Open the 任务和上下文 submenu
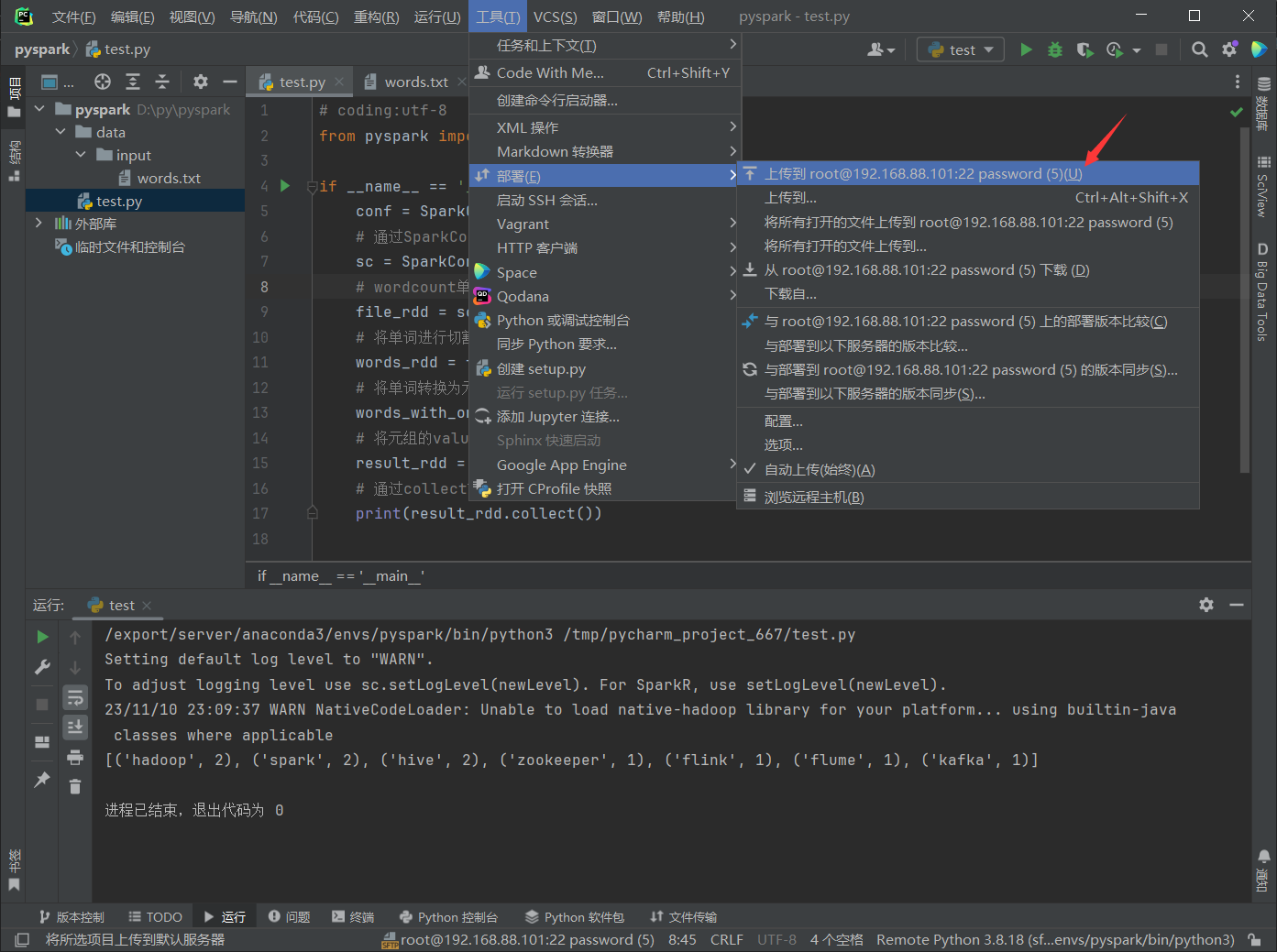 [x=605, y=46]
